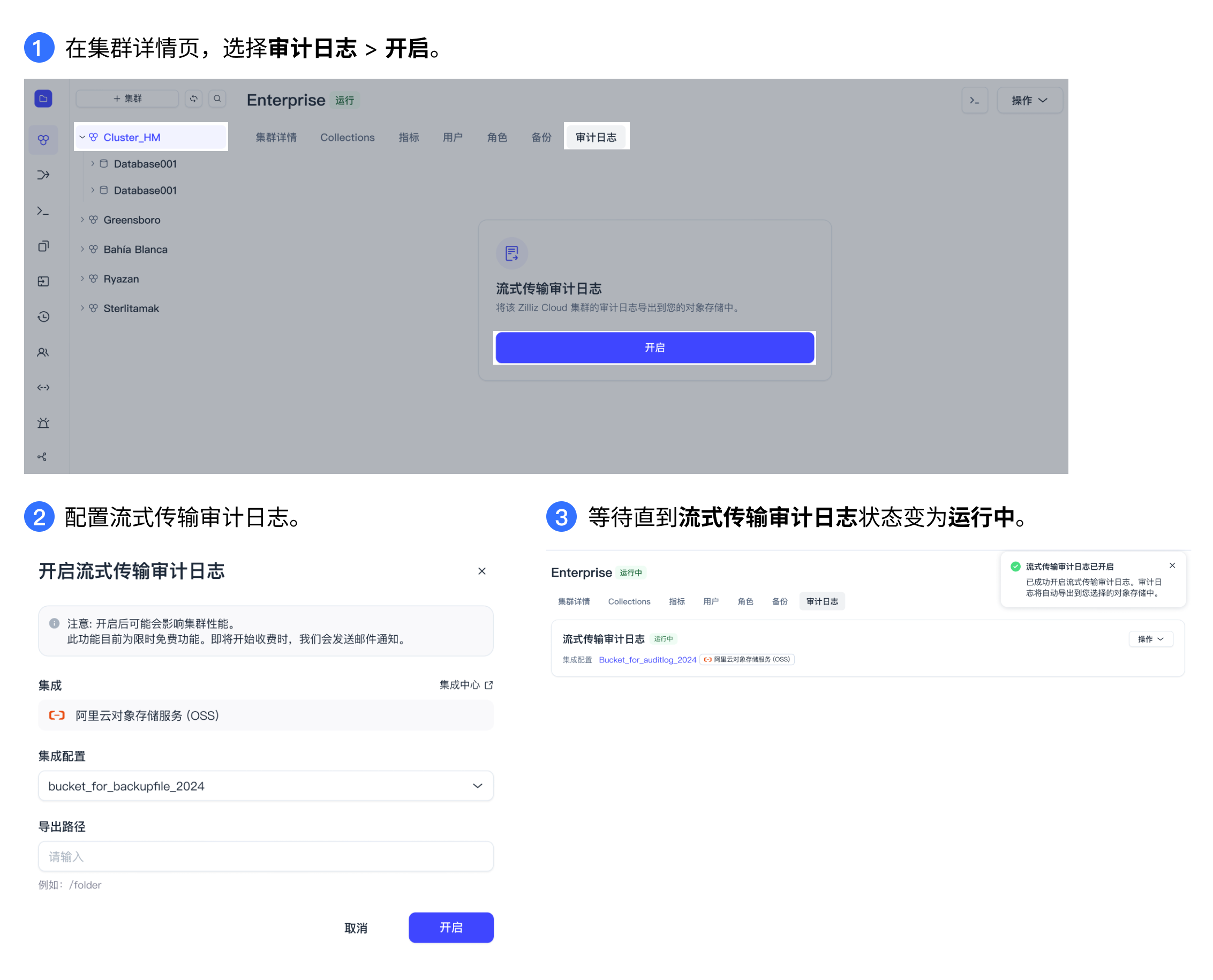Screen dimensions: 1213x980
Task: Expand the Sterlitamak cluster
Action: click(x=82, y=308)
